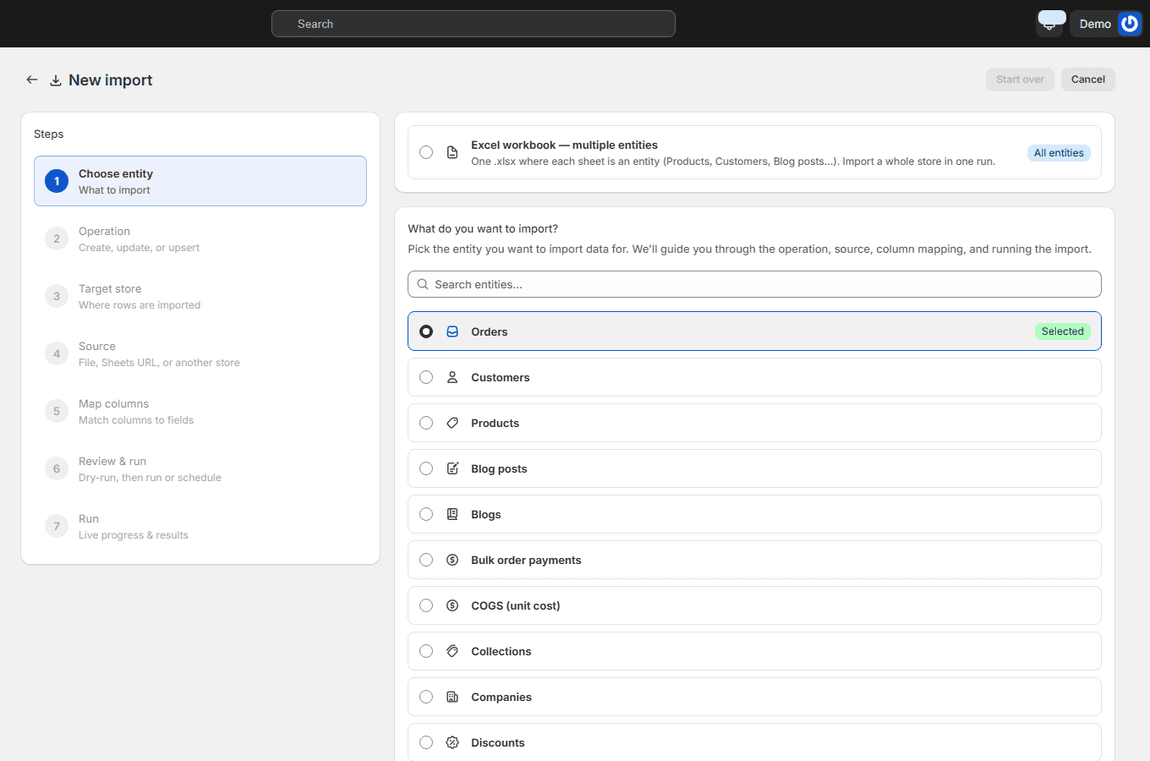Open the chat bubble icon in top bar
This screenshot has width=1150, height=761.
[x=1051, y=22]
